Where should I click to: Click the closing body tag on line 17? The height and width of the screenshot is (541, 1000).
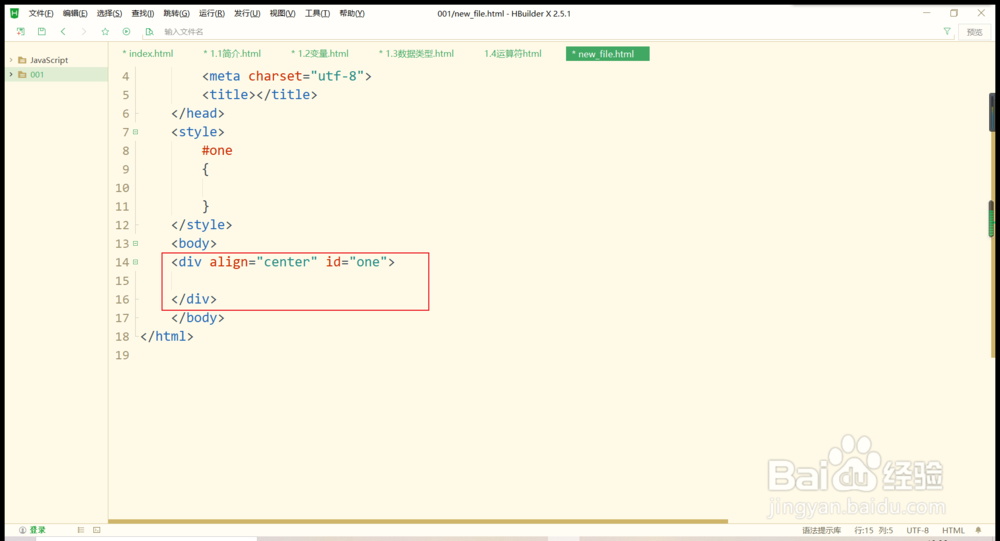[x=198, y=318]
